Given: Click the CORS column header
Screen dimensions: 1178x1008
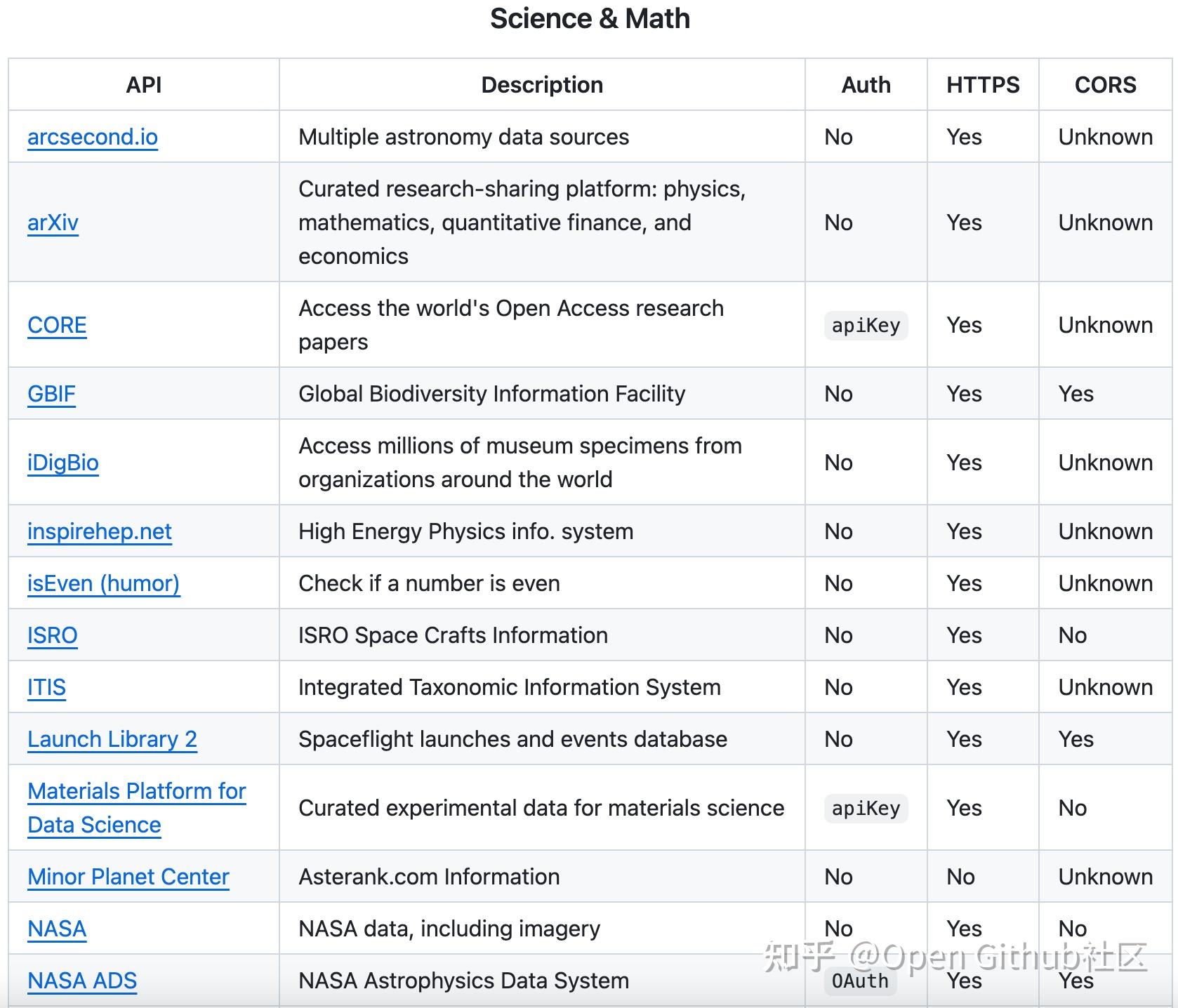Looking at the screenshot, I should coord(1105,85).
